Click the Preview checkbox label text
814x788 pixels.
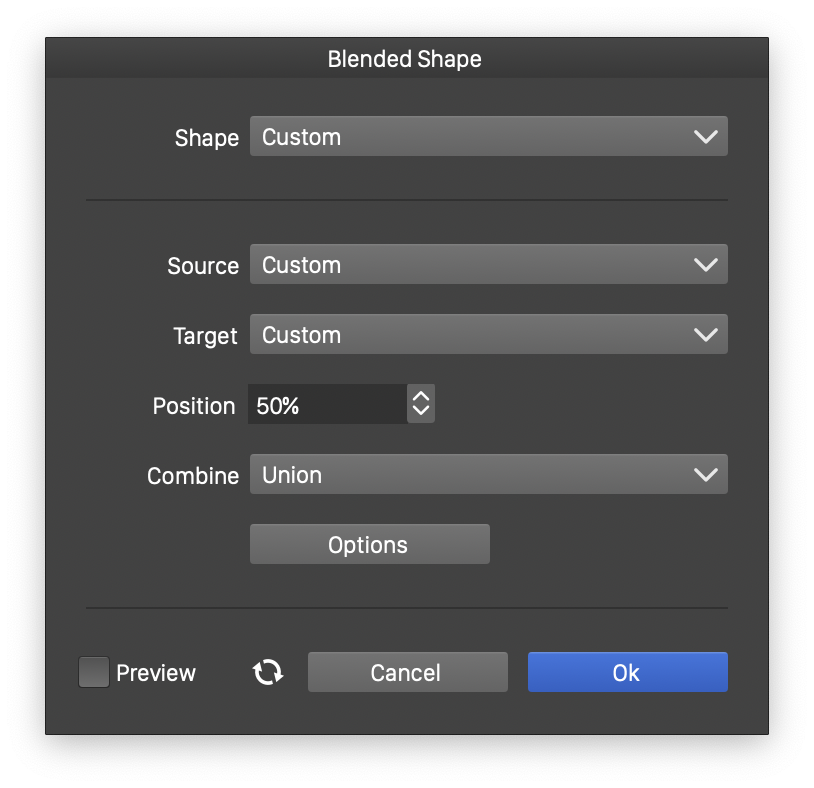pos(156,673)
